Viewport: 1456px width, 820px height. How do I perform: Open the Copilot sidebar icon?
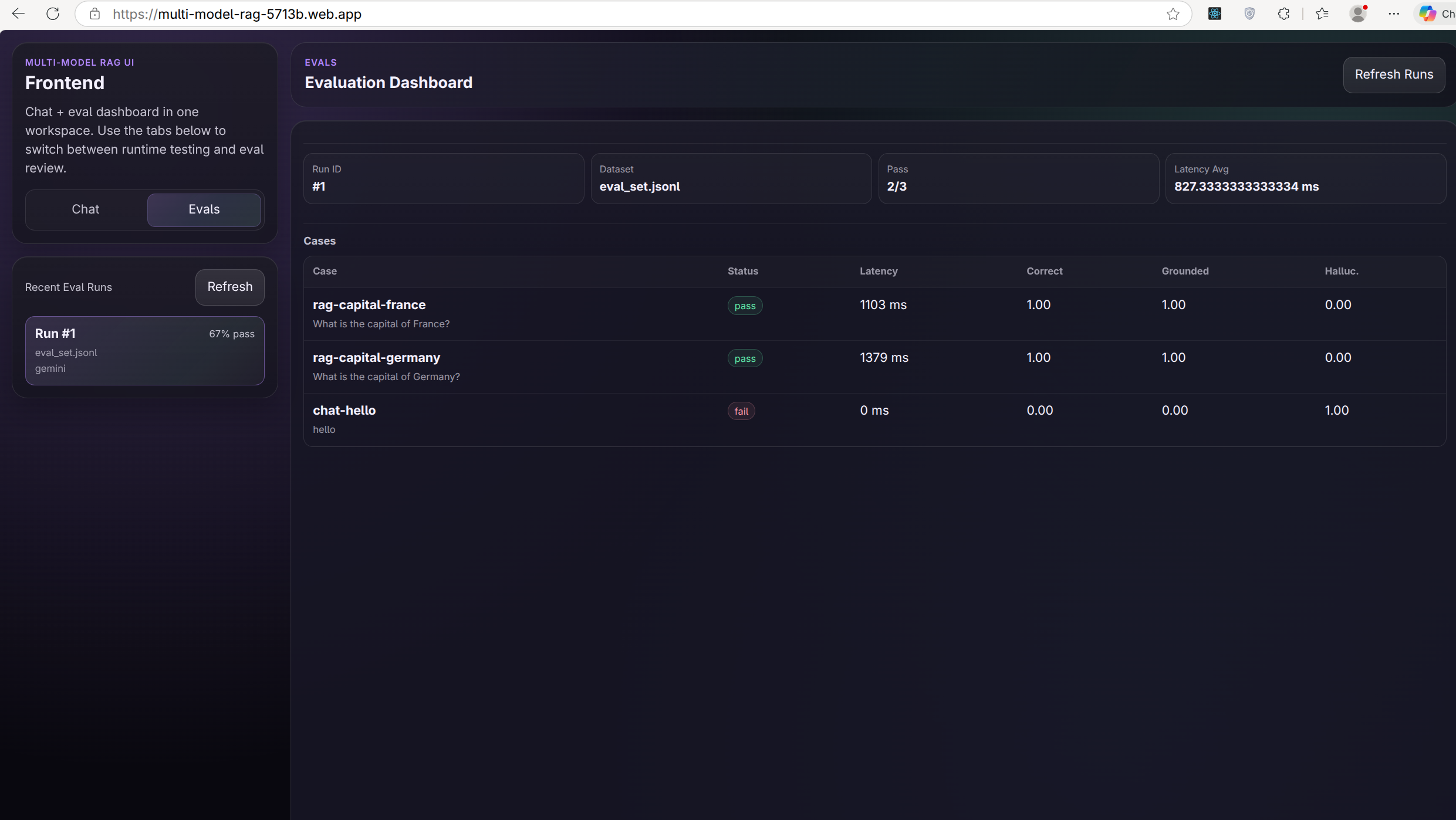pyautogui.click(x=1428, y=13)
